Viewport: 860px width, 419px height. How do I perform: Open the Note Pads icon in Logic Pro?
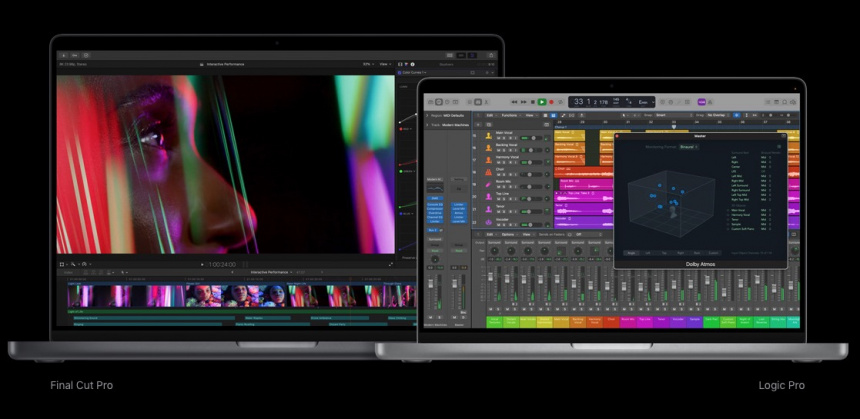776,102
